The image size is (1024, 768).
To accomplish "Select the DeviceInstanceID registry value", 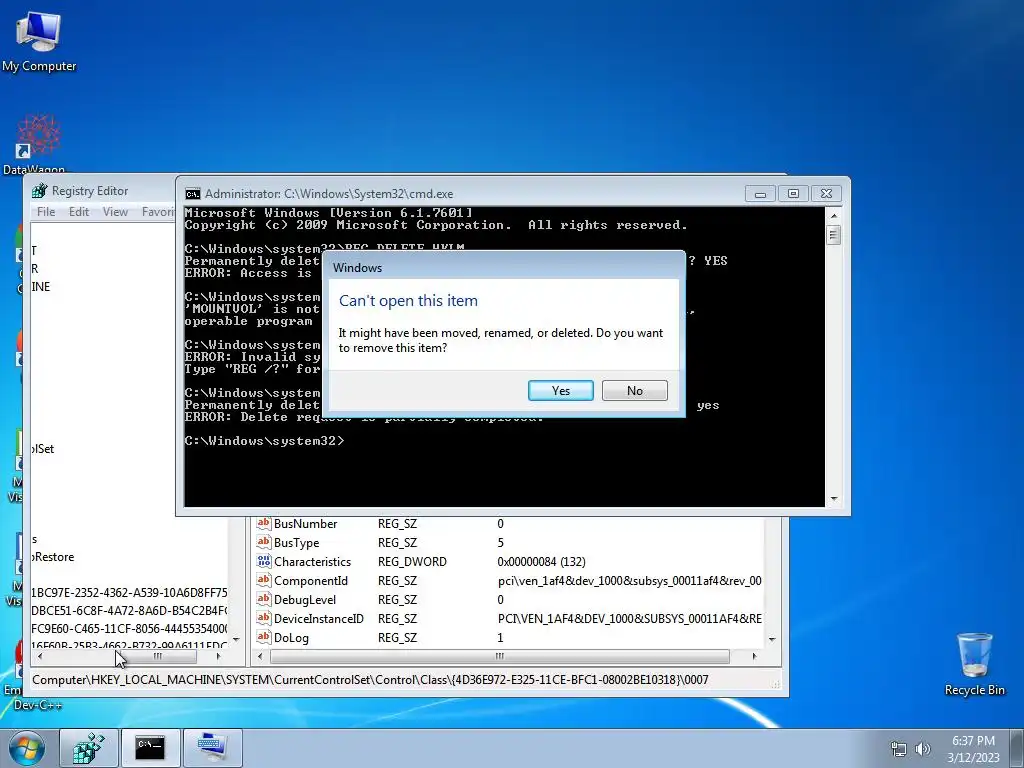I will point(319,618).
